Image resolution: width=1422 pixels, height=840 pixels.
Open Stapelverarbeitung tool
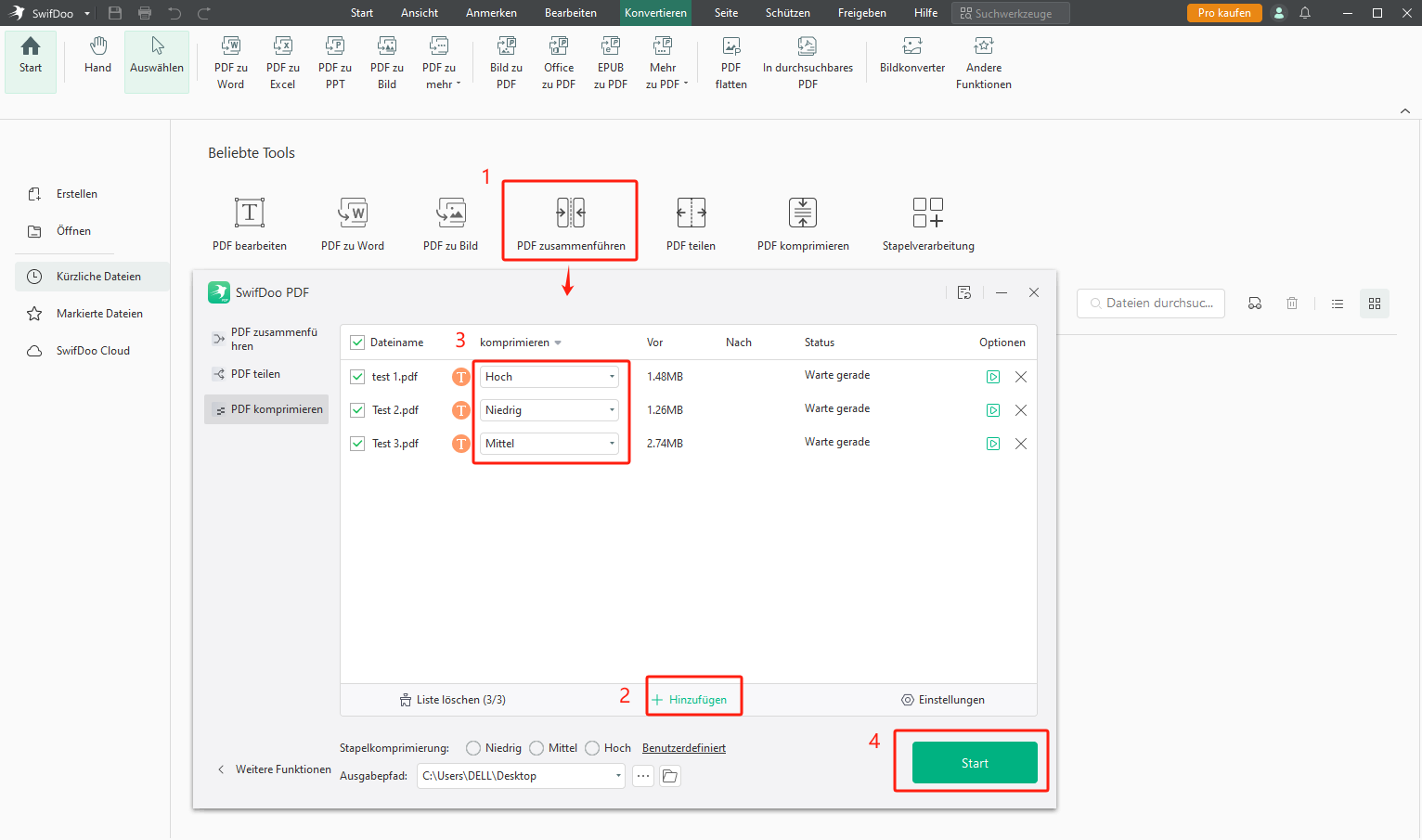pyautogui.click(x=928, y=224)
